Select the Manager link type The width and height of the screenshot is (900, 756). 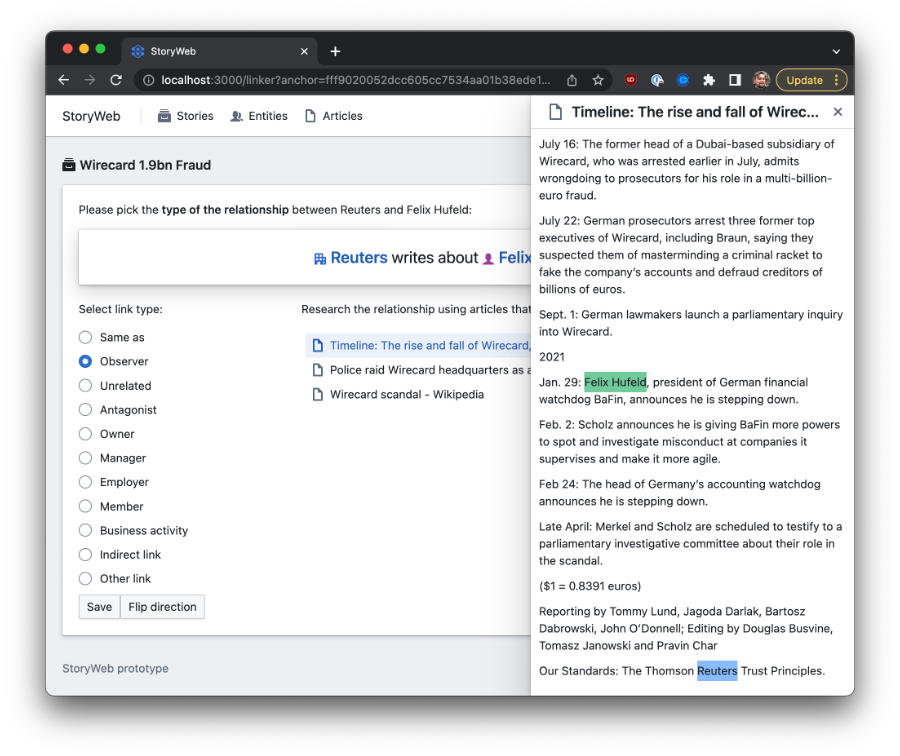(86, 458)
